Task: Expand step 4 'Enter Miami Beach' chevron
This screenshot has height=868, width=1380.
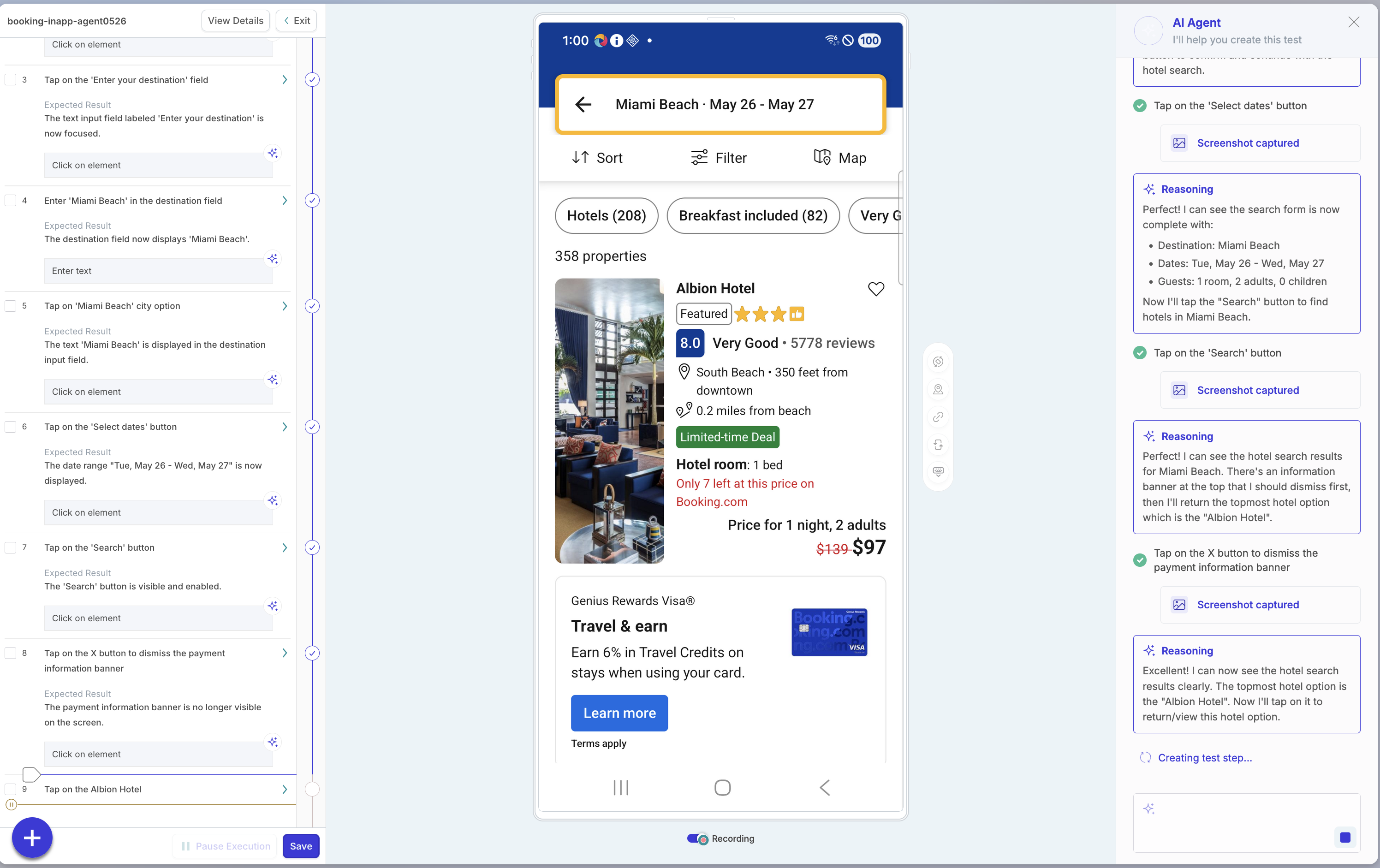Action: (x=284, y=201)
